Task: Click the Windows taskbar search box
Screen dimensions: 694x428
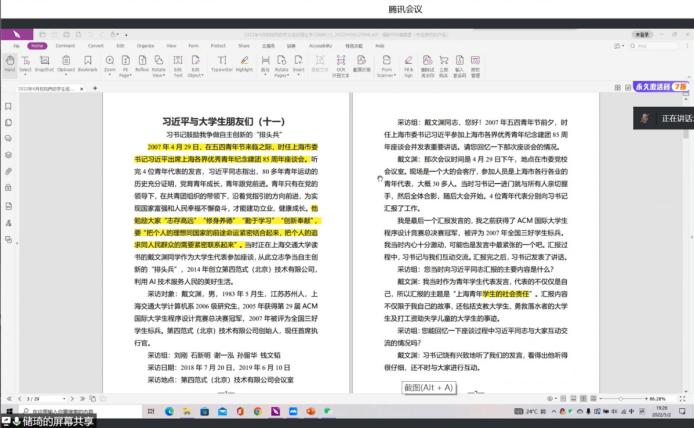Action: point(80,411)
